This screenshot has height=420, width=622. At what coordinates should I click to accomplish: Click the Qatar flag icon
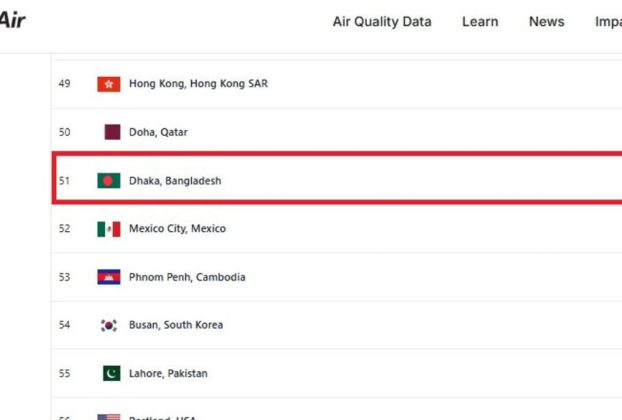112,132
